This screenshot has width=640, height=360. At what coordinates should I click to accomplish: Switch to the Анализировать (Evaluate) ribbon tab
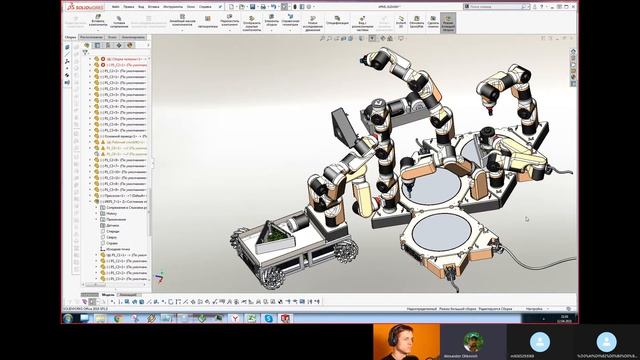133,37
